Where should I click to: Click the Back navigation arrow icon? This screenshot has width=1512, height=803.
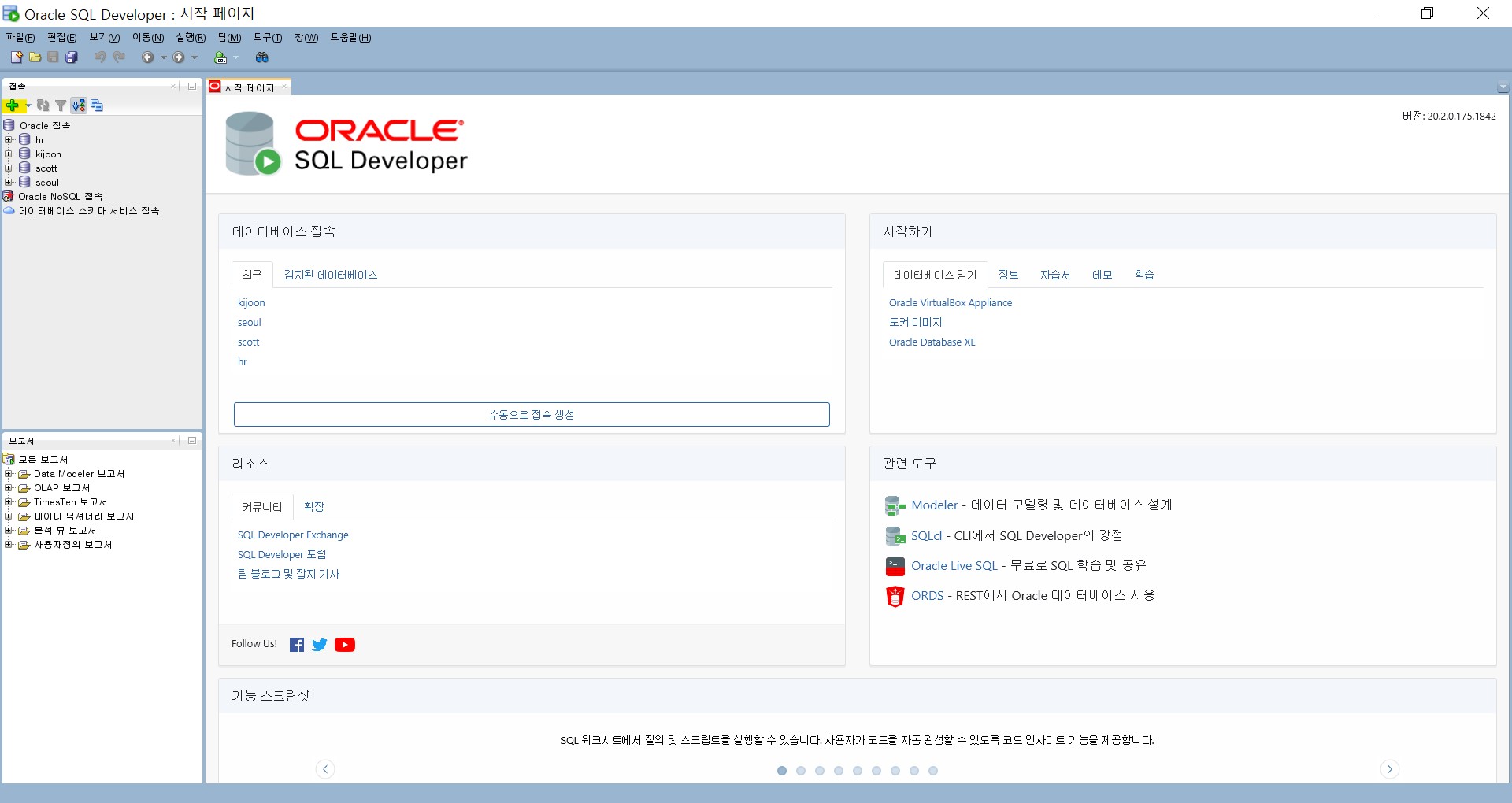tap(147, 57)
